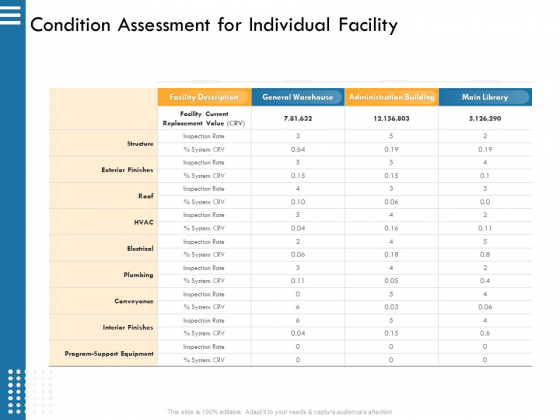The image size is (560, 420).
Task: Select HVAC 0.04 under General Warehouse
Action: [x=298, y=228]
